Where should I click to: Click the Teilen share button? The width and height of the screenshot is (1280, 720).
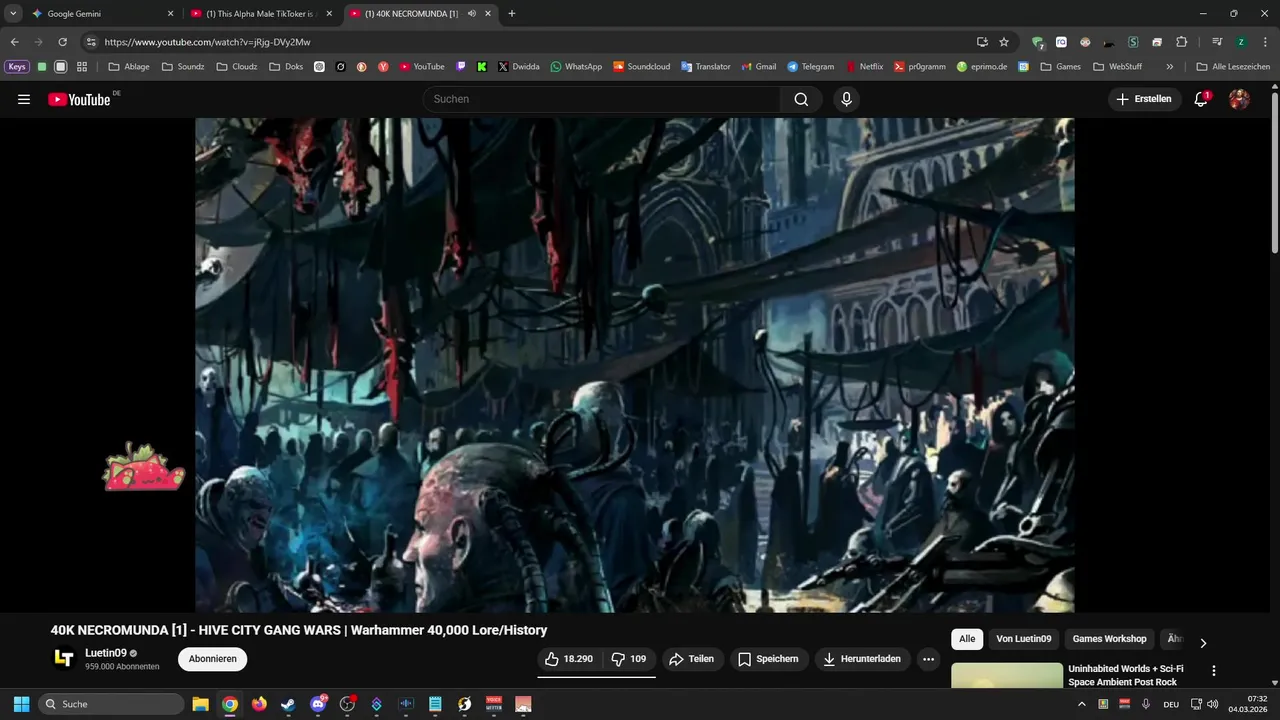click(x=691, y=659)
